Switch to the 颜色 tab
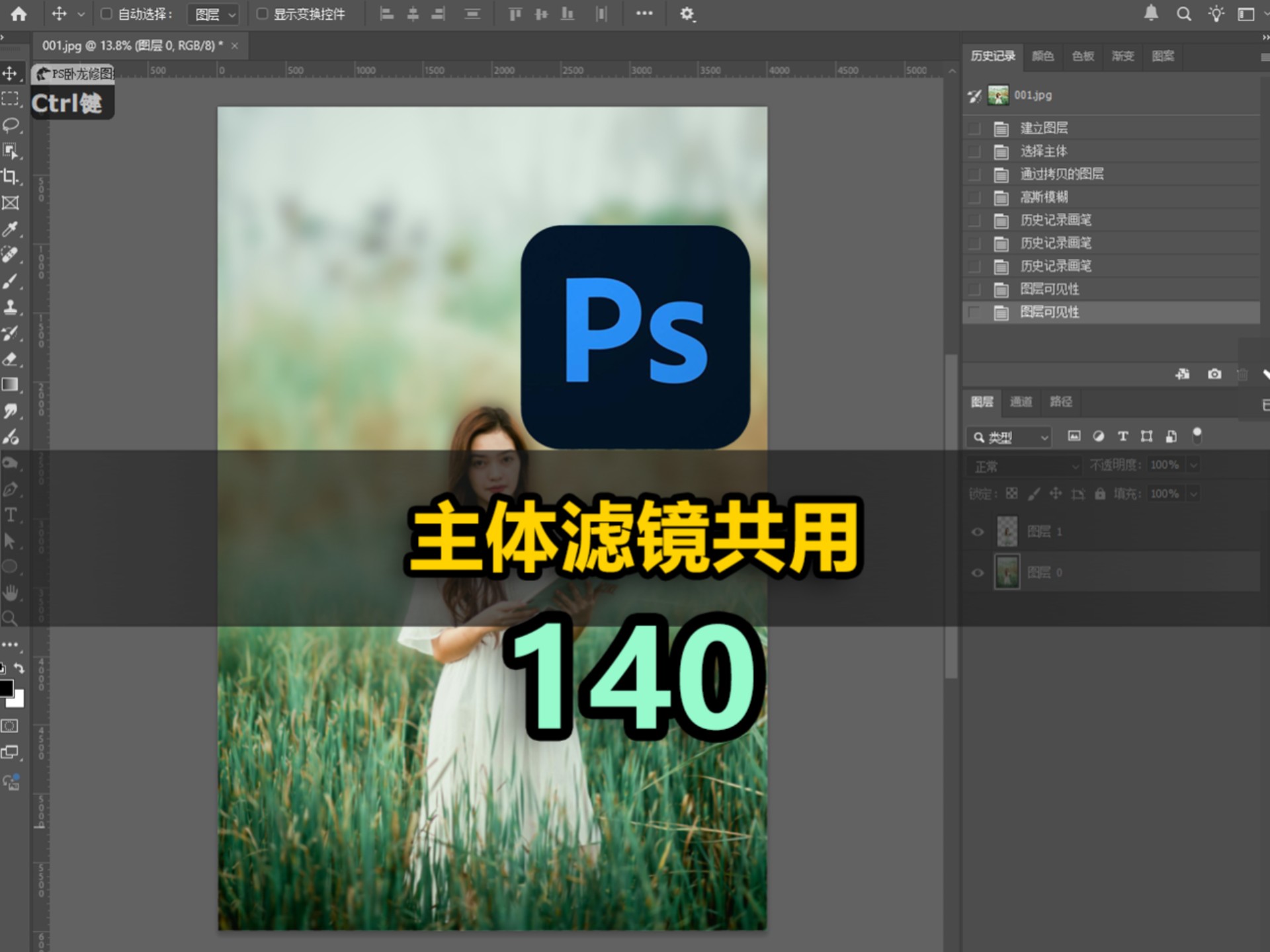 pyautogui.click(x=1043, y=57)
